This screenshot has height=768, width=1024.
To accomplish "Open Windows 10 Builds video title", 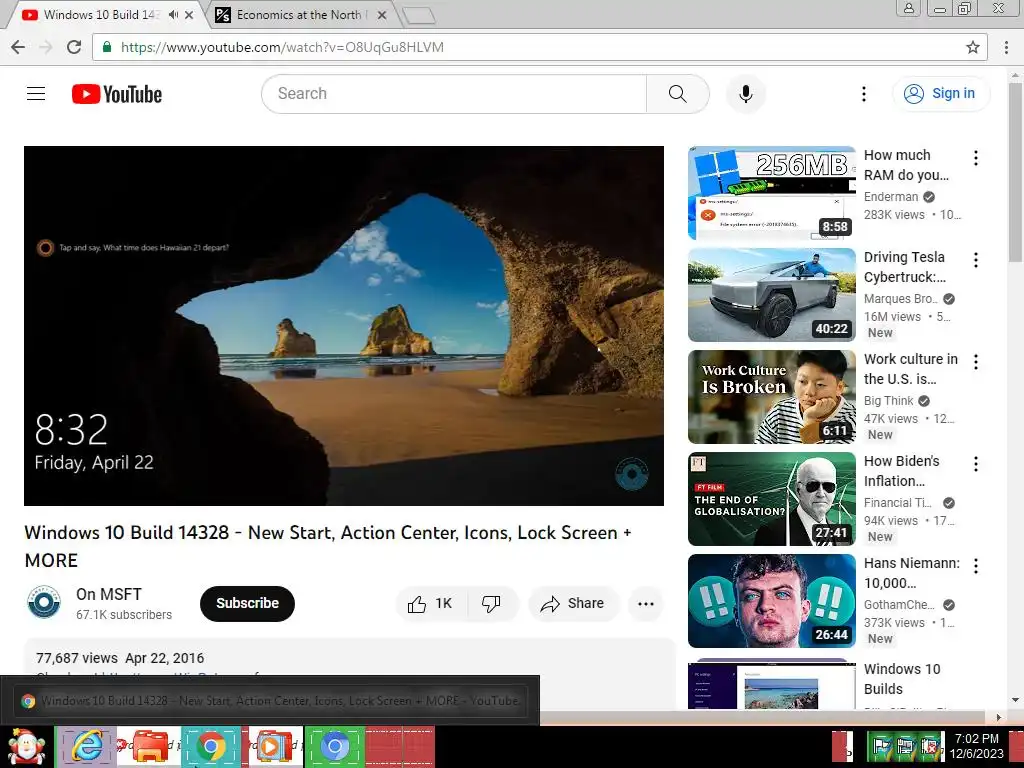I will pyautogui.click(x=902, y=679).
